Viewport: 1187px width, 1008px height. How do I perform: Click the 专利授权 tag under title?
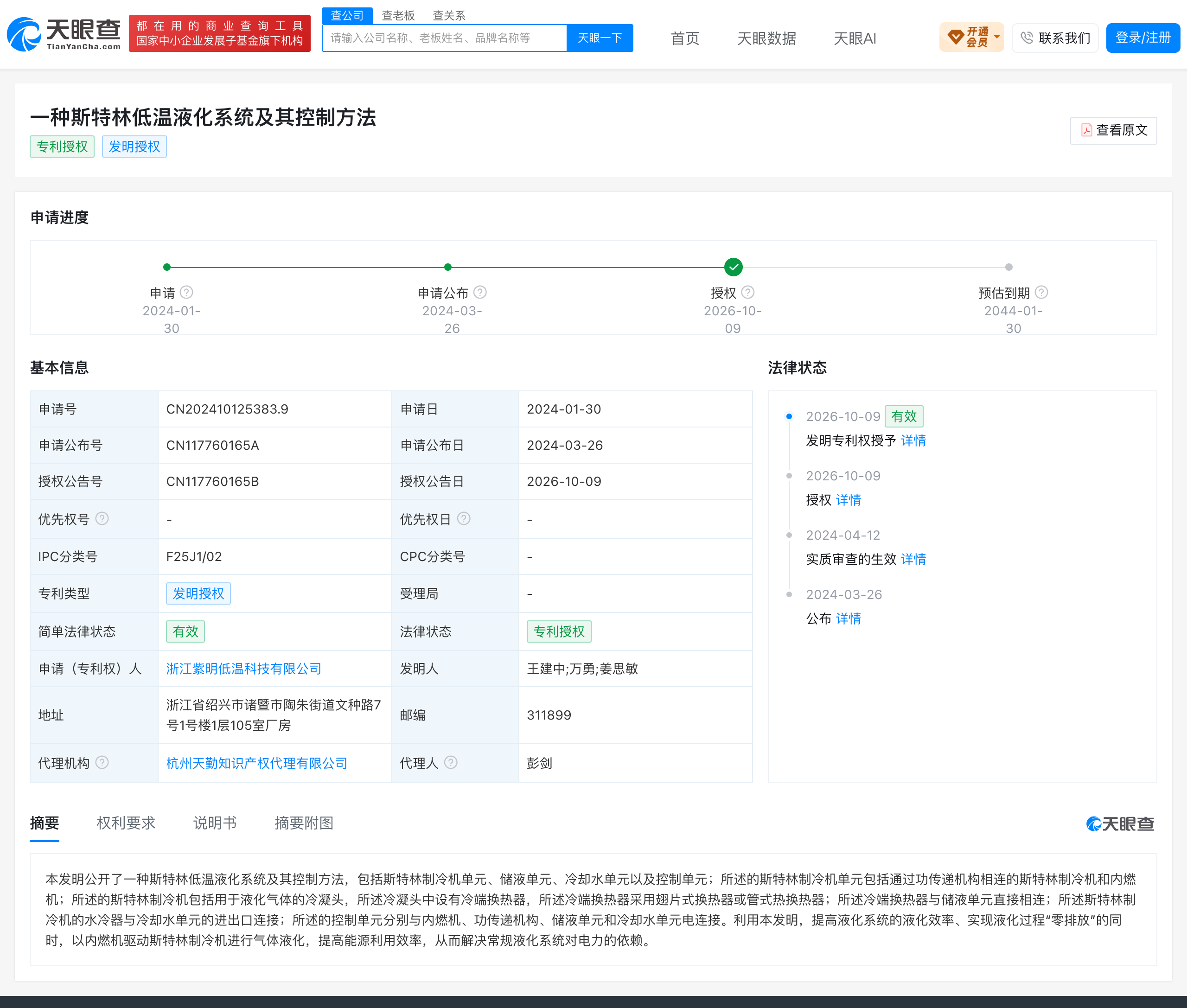tap(62, 147)
